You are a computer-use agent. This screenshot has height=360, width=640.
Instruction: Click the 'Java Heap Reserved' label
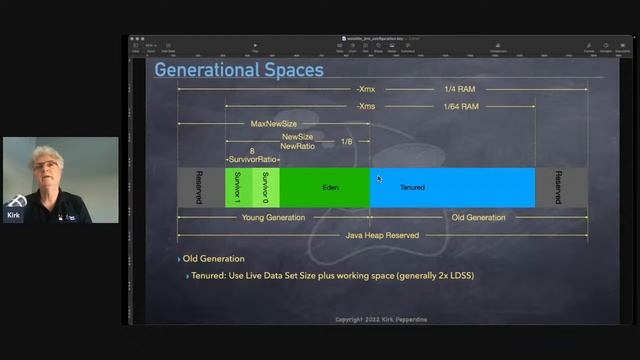coord(382,236)
